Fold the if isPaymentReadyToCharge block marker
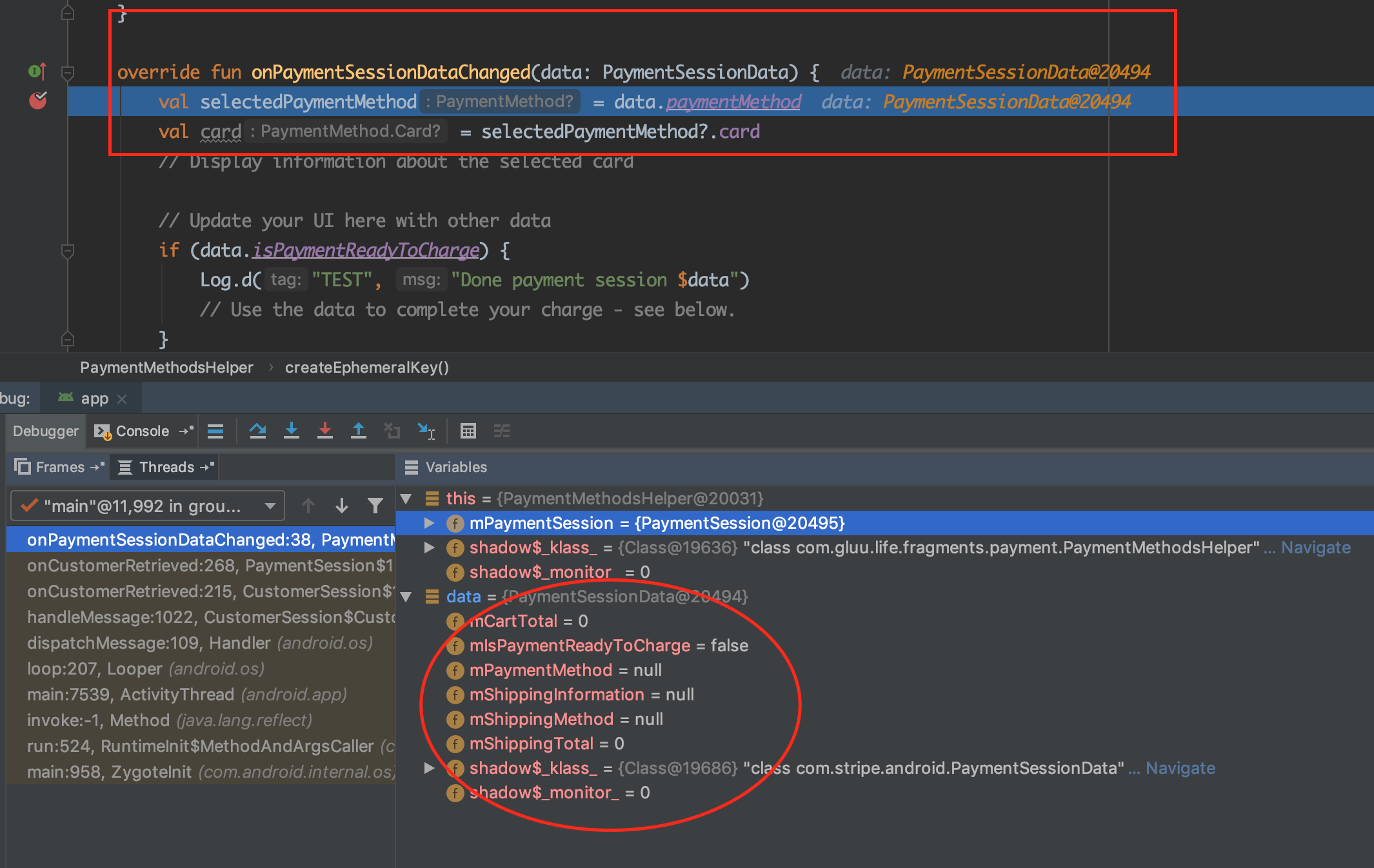Viewport: 1374px width, 868px height. point(68,250)
